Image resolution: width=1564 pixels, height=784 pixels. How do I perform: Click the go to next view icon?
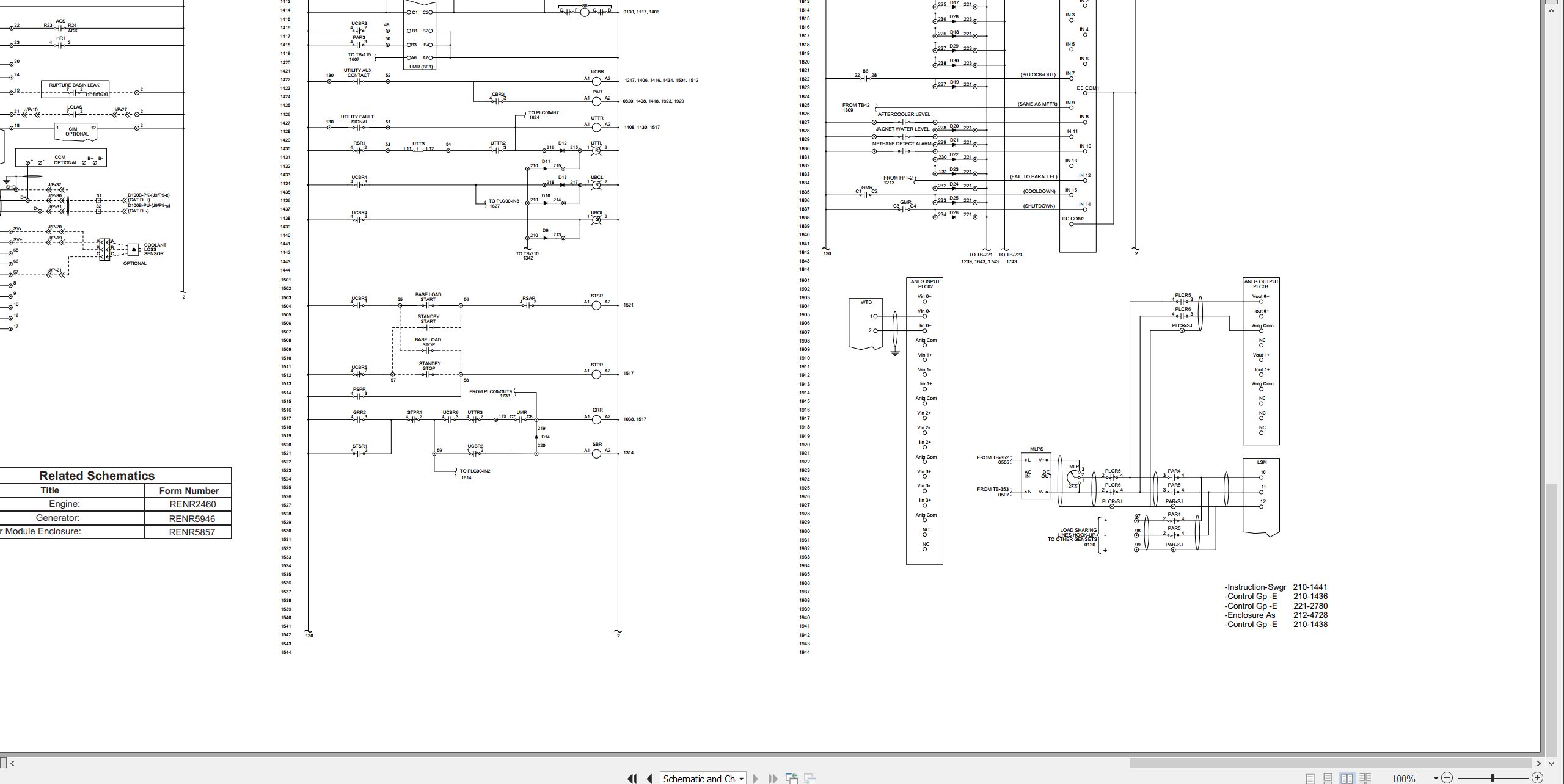pyautogui.click(x=810, y=779)
